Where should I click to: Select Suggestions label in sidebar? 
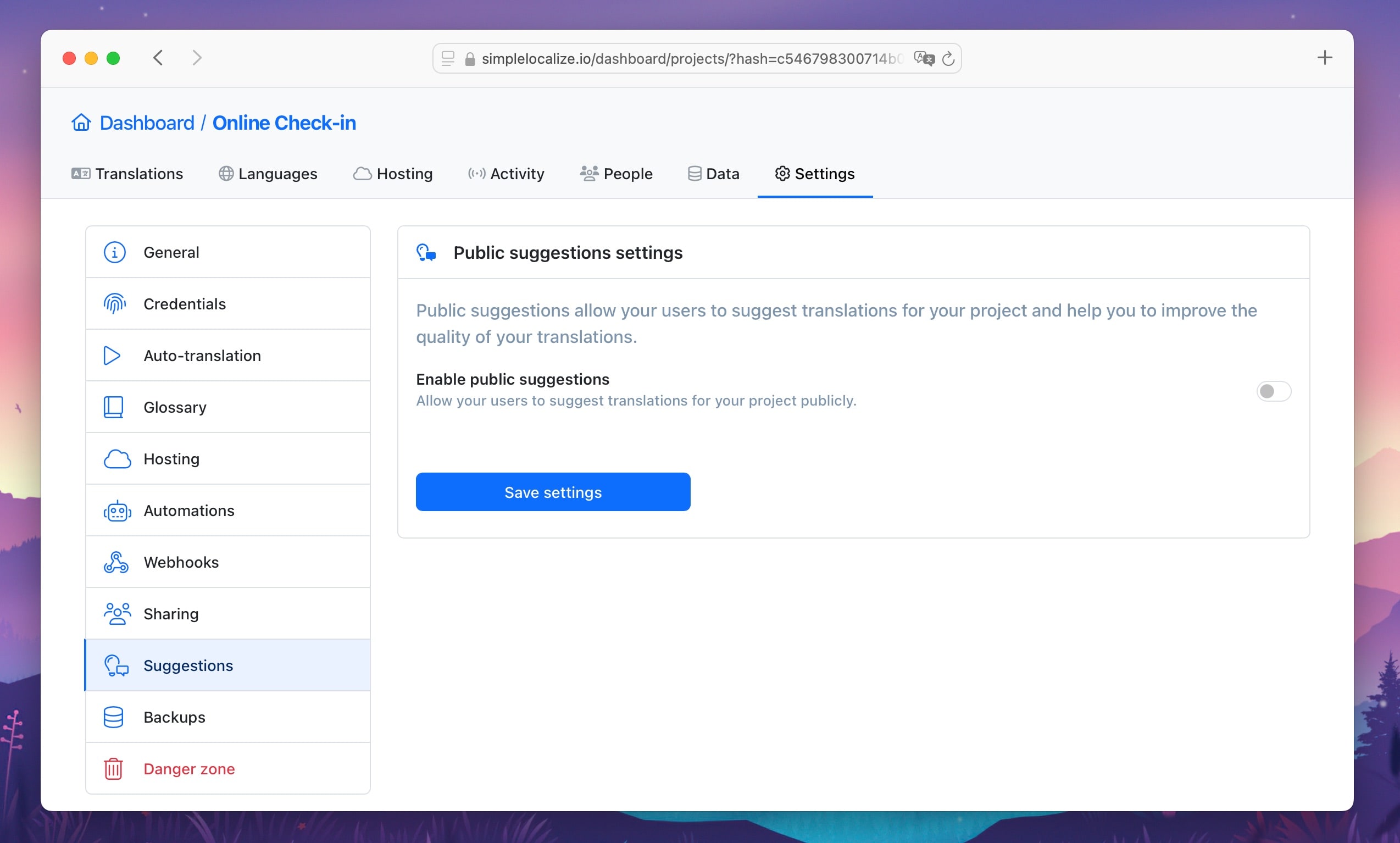pyautogui.click(x=188, y=665)
